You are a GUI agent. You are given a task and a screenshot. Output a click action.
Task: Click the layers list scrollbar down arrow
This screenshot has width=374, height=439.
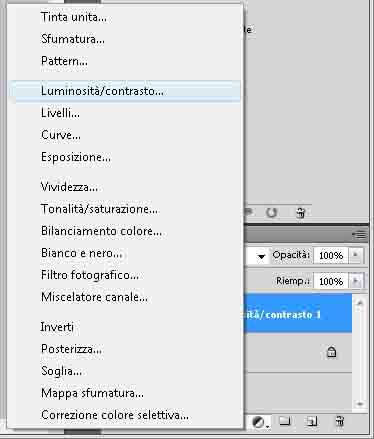360,404
